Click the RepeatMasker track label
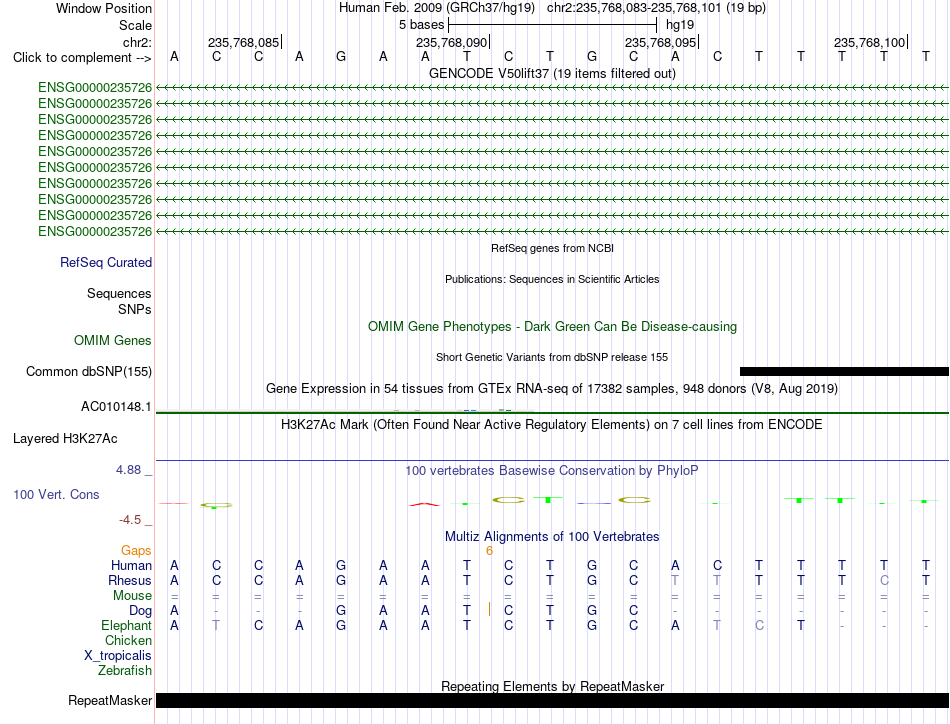The height and width of the screenshot is (724, 950). (x=110, y=700)
